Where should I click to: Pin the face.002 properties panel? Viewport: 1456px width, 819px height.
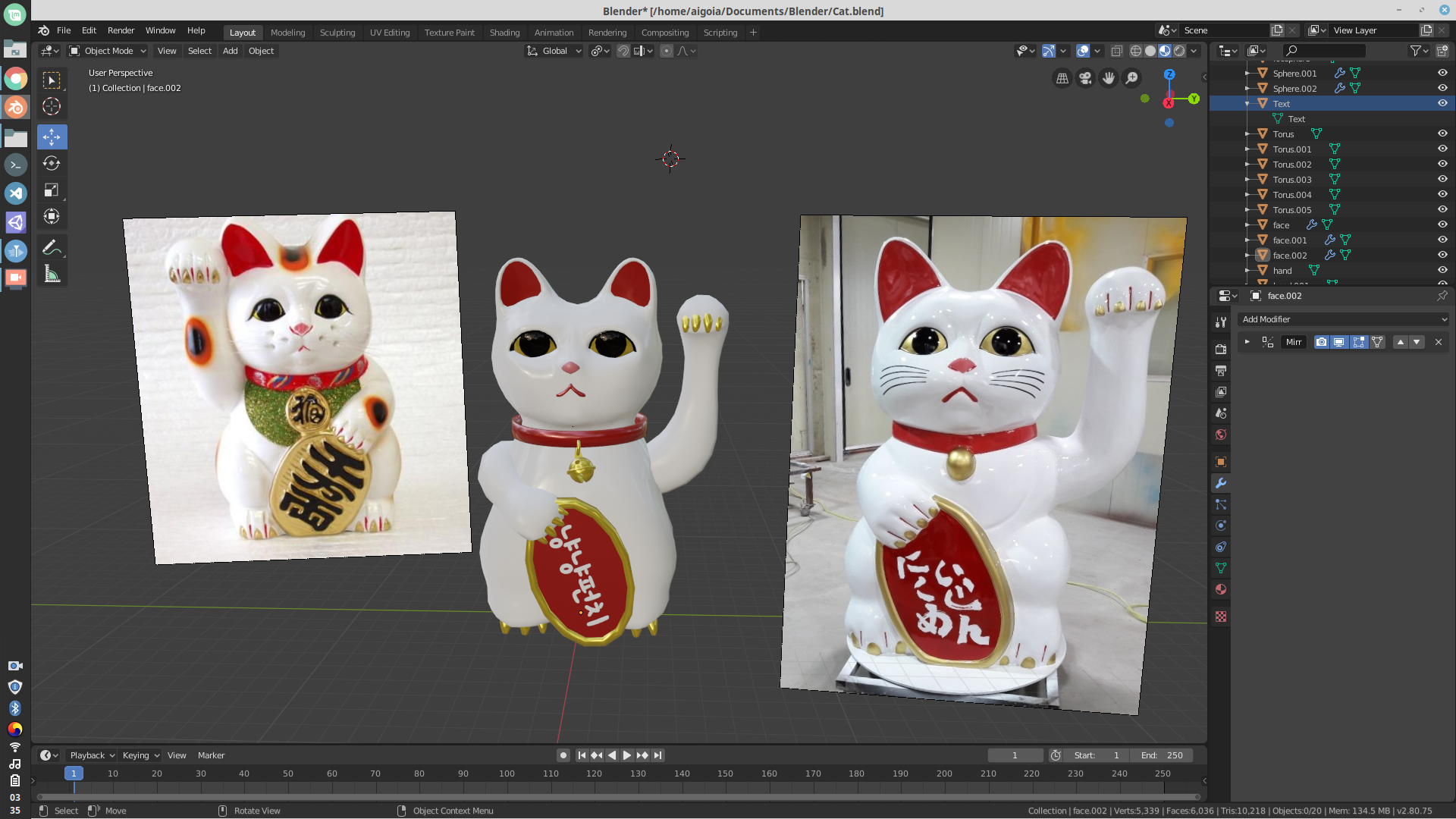1442,296
